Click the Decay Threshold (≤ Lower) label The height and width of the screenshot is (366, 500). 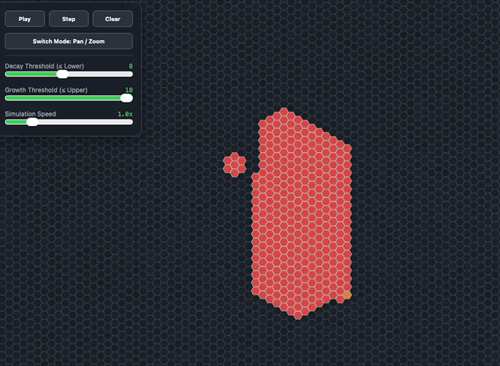coord(44,66)
